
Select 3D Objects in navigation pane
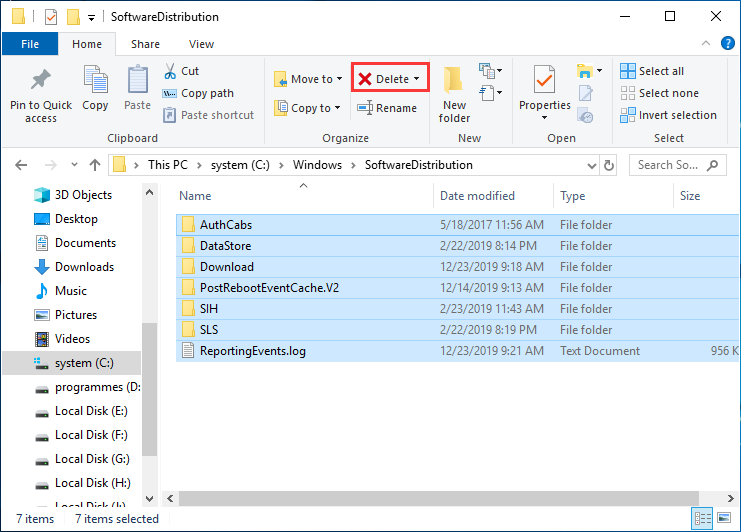click(73, 195)
